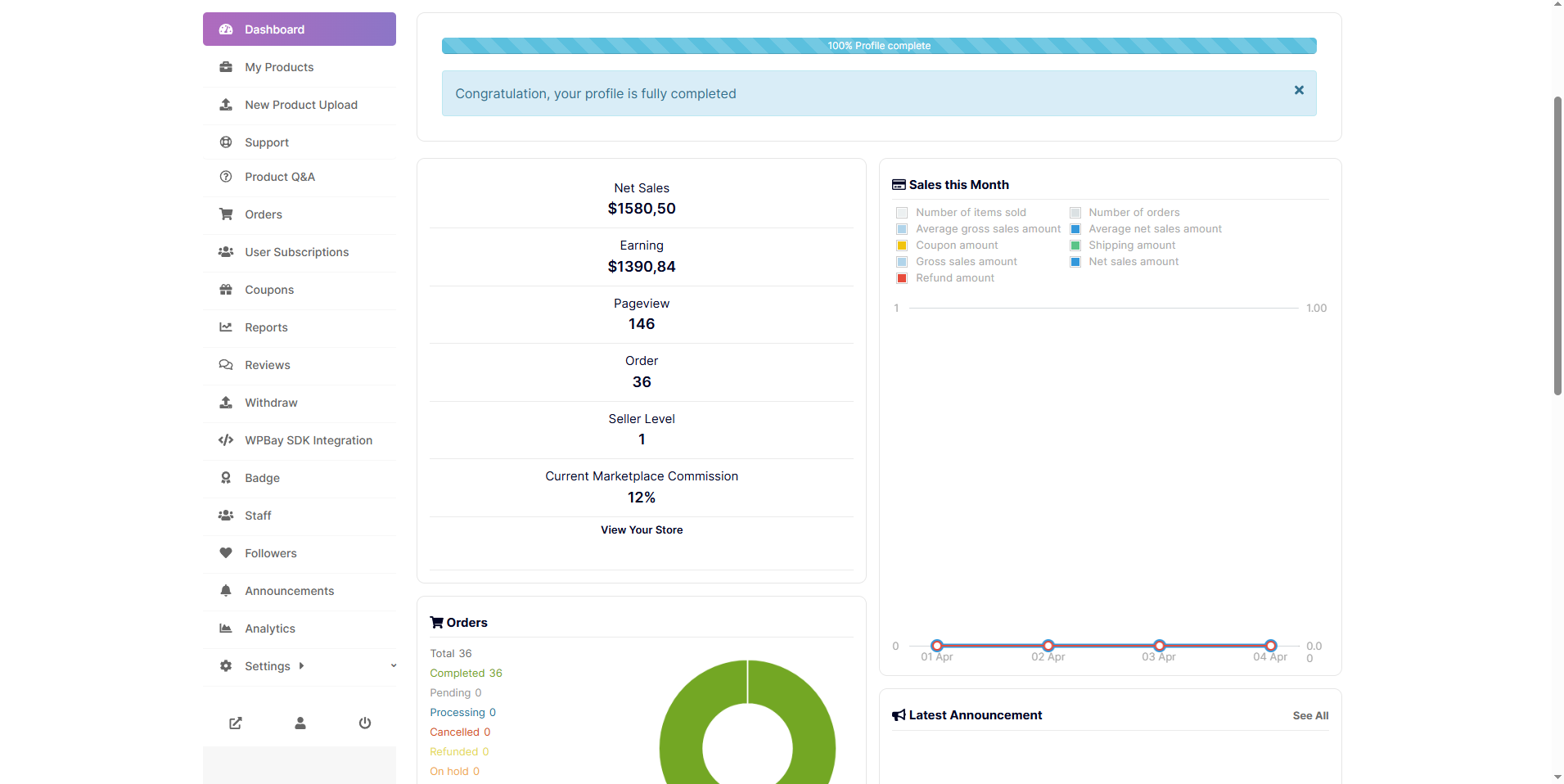Open Product Q&A page

click(x=300, y=177)
